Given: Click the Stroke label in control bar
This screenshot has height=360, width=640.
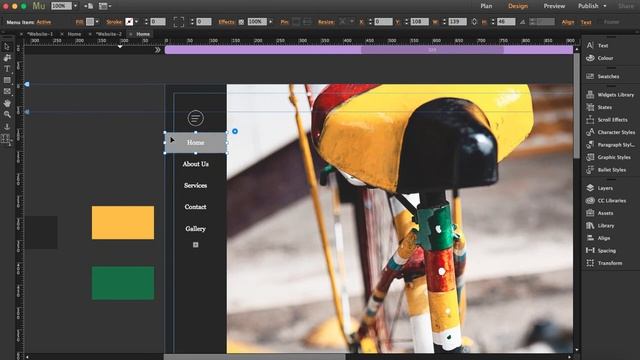Looking at the screenshot, I should tap(114, 22).
